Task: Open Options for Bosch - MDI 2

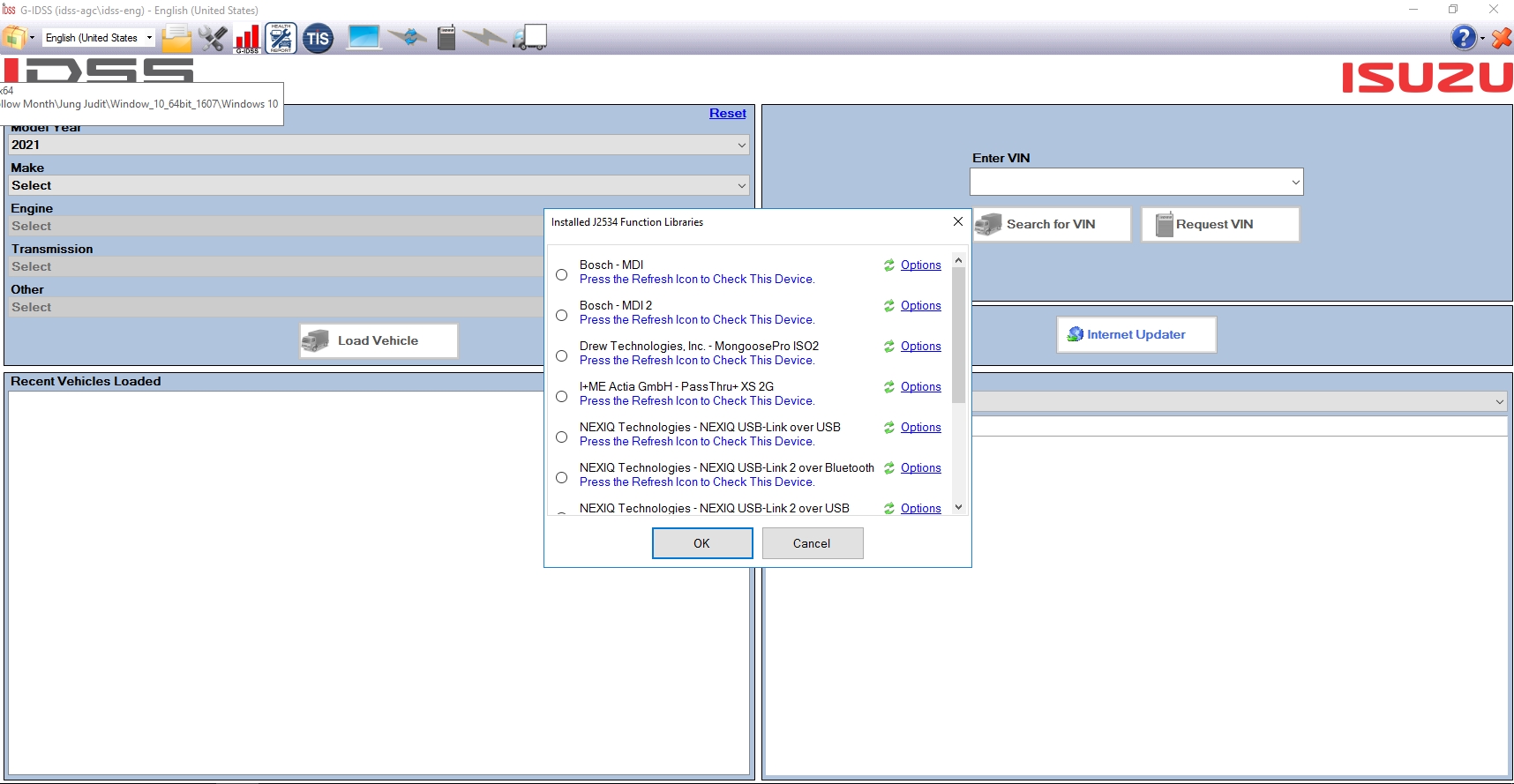Action: click(x=921, y=306)
